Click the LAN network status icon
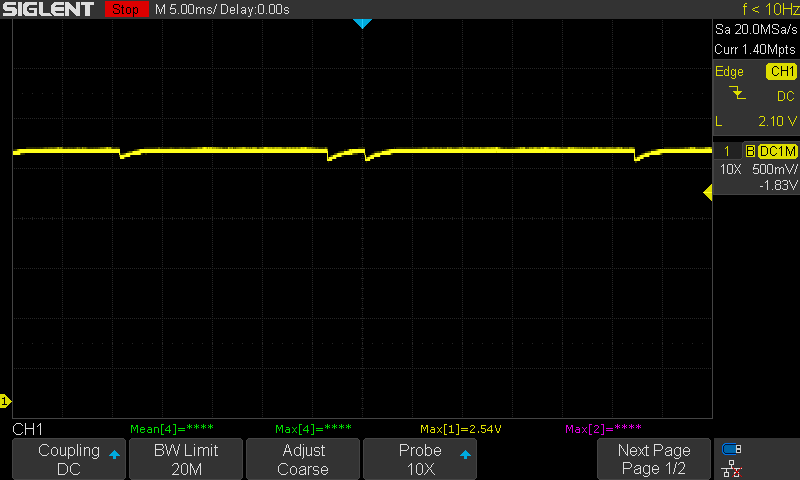800x480 pixels. point(732,468)
